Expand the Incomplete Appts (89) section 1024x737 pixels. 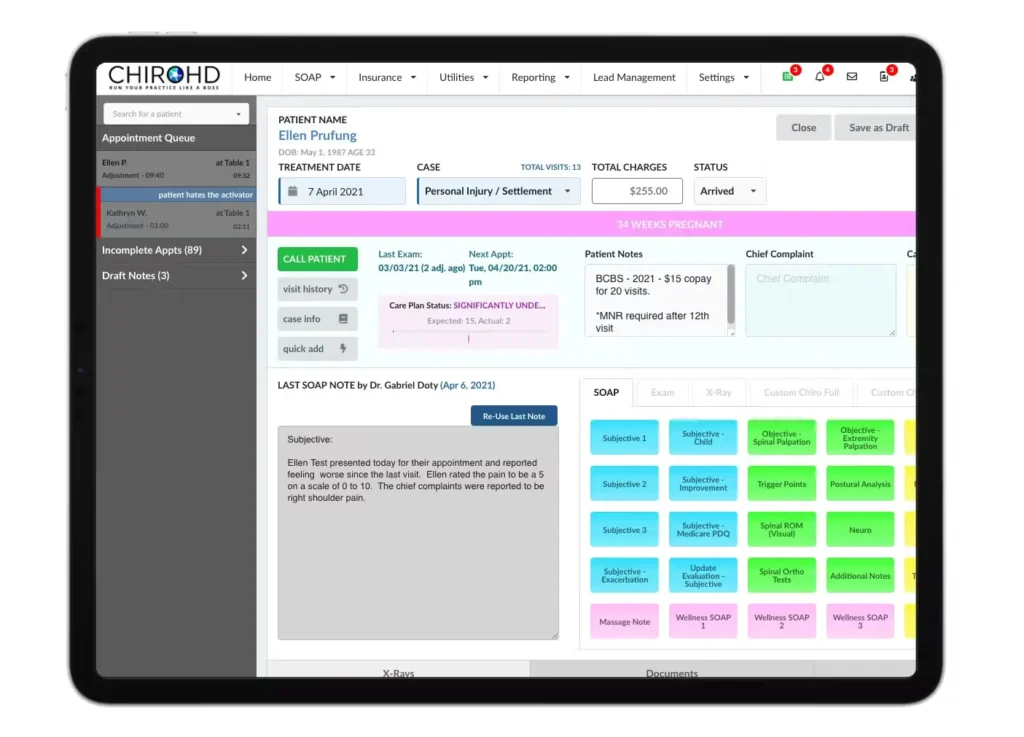[x=175, y=250]
